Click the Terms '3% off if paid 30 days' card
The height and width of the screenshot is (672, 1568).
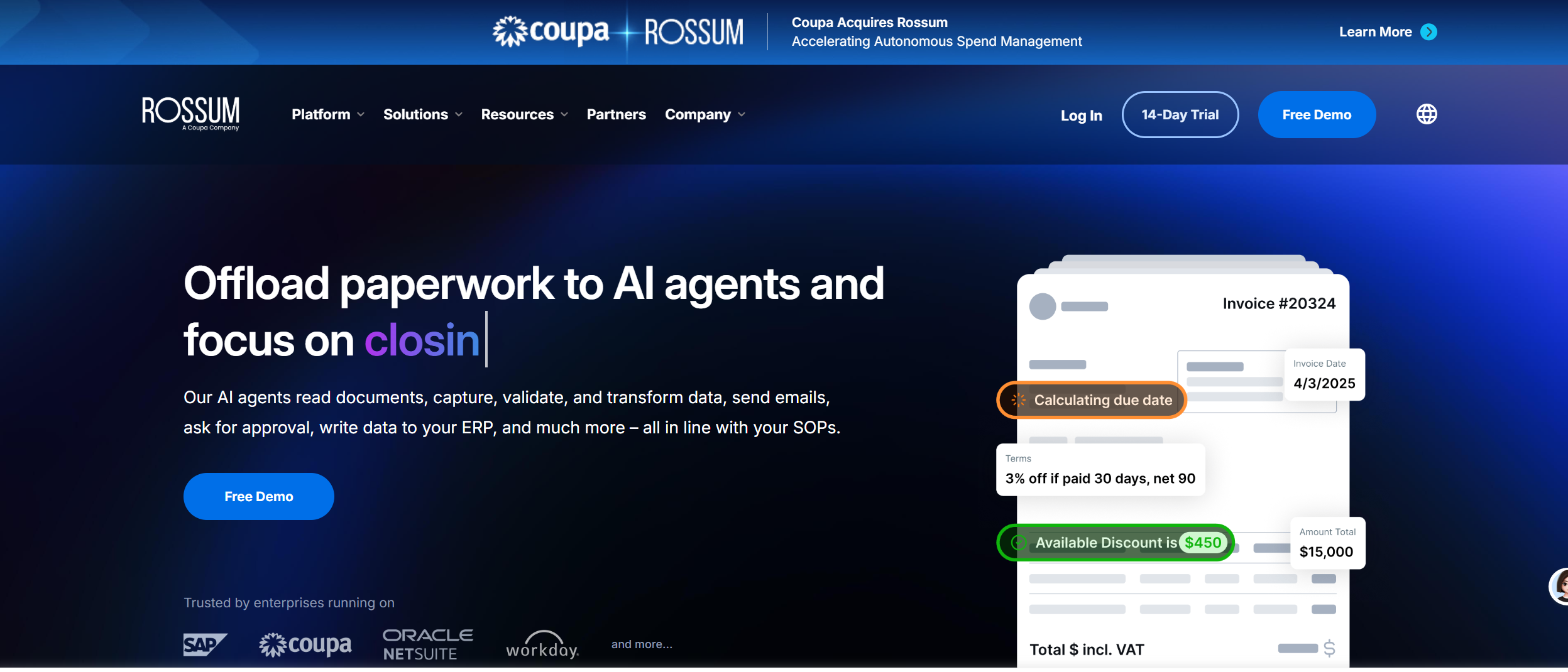coord(1100,470)
